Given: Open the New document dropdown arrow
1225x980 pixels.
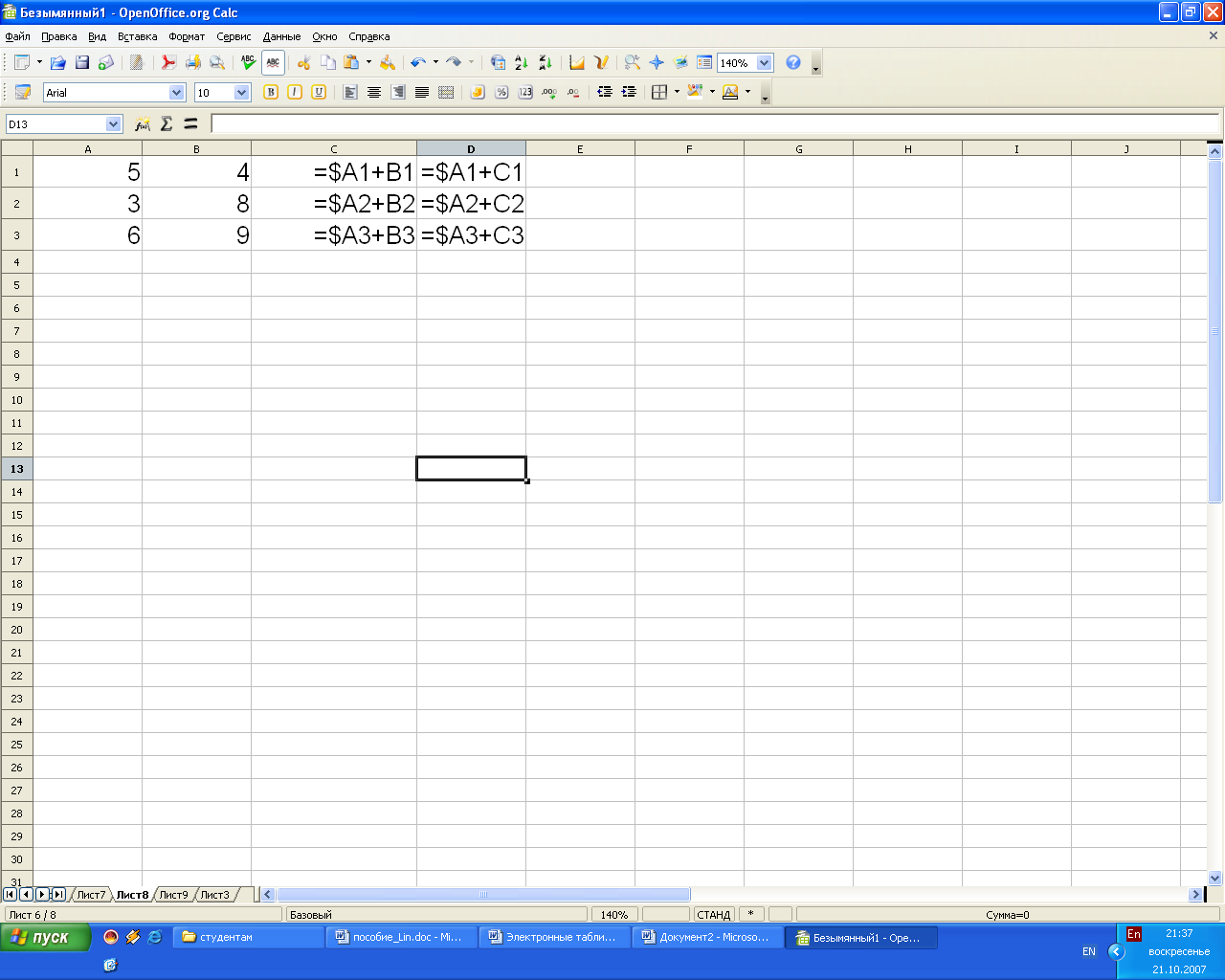Looking at the screenshot, I should pos(39,63).
